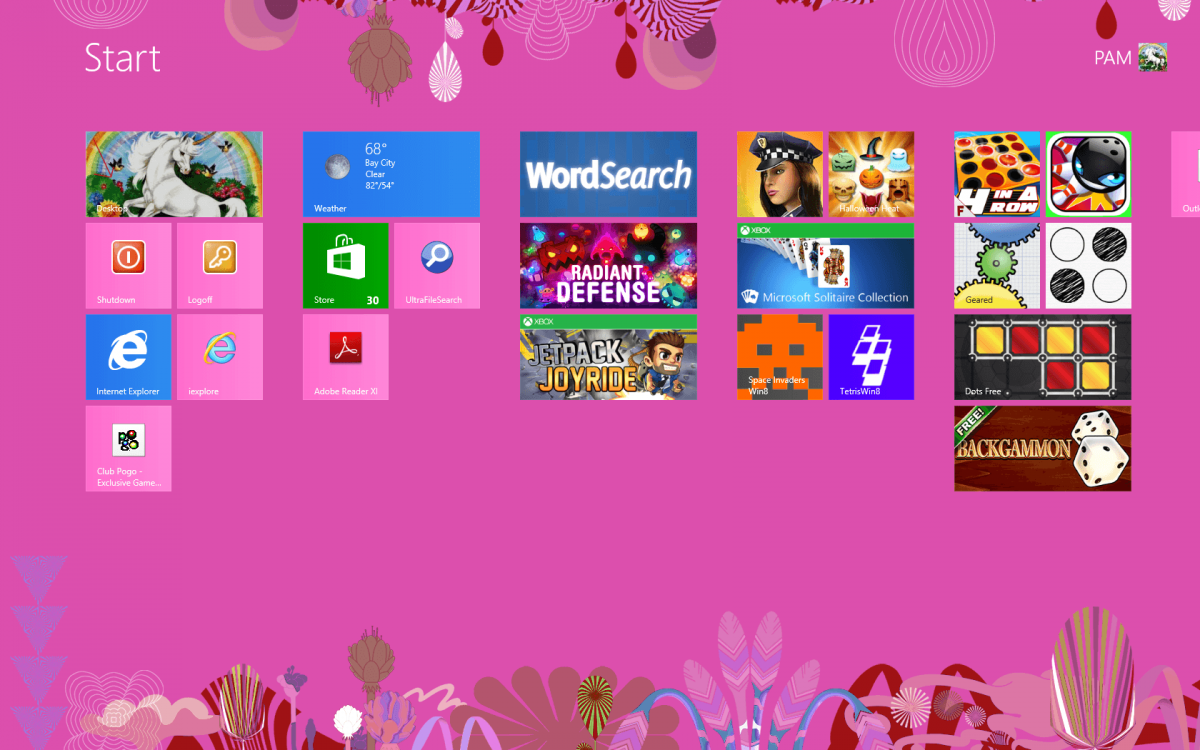This screenshot has height=750, width=1200.
Task: Launch the Geared game tile
Action: 997,266
